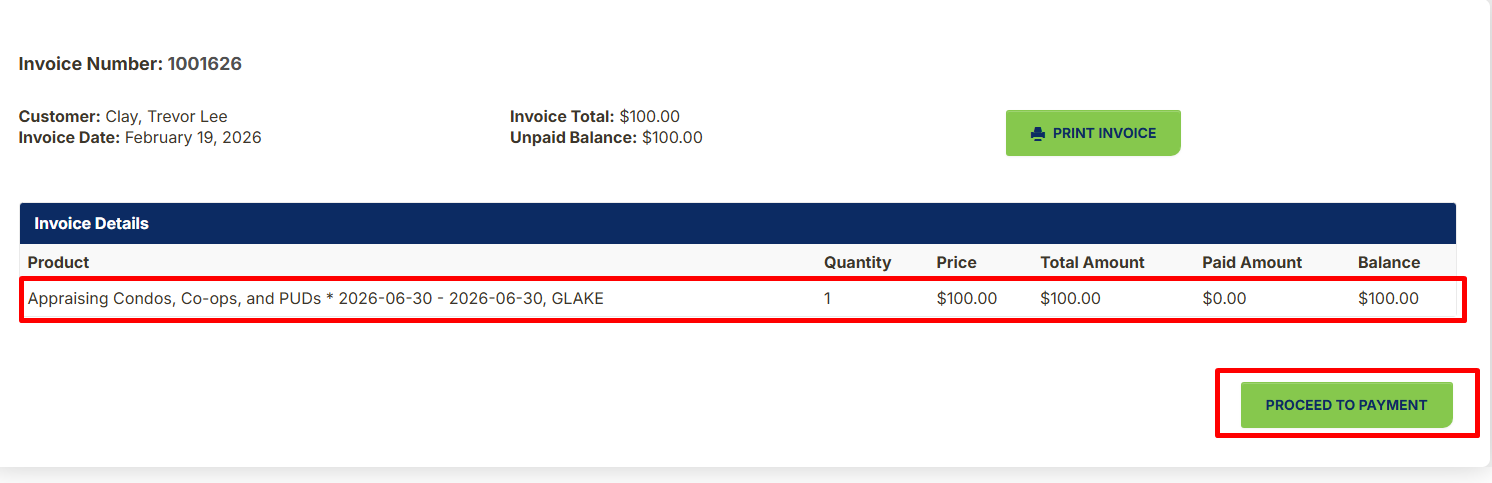Click the Balance column header
Screen dimensions: 1492x483
click(1389, 262)
